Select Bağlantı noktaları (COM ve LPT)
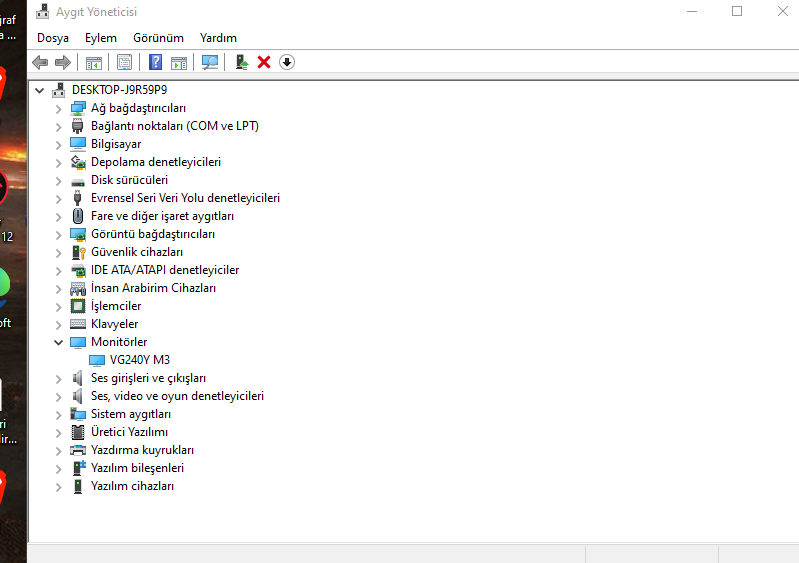 point(175,126)
